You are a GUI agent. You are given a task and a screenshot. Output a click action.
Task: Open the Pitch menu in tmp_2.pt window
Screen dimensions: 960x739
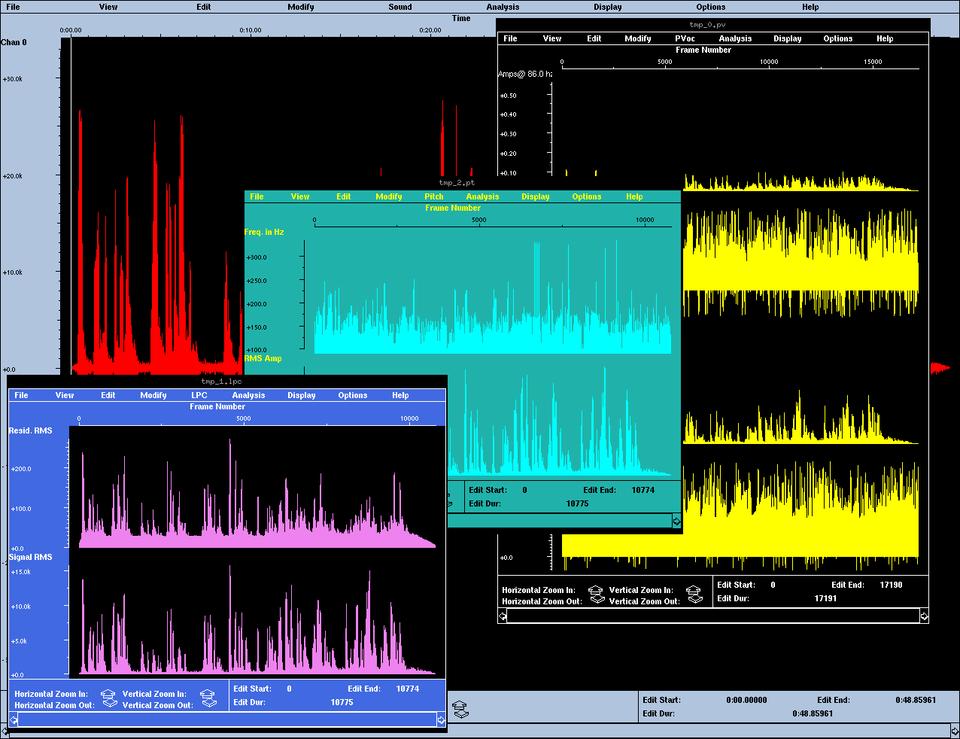pos(434,196)
